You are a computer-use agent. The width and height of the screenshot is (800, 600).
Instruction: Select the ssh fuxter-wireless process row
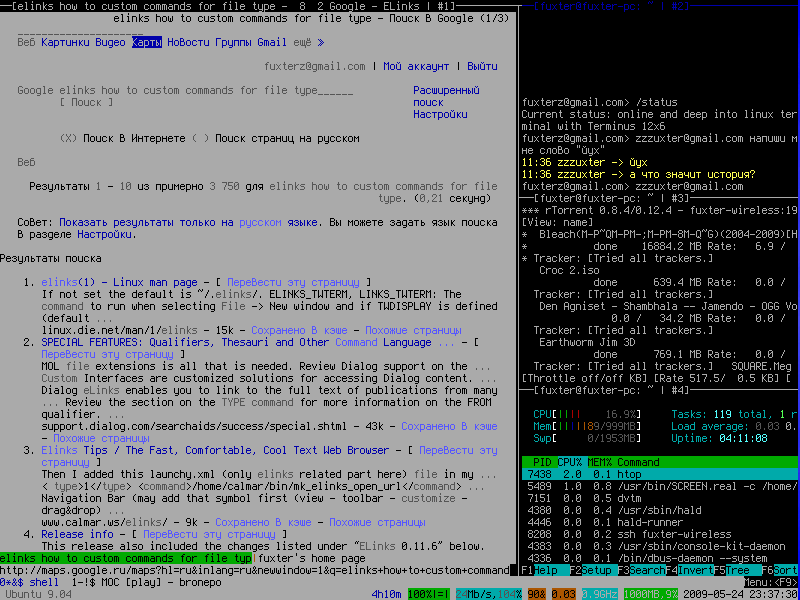pyautogui.click(x=661, y=535)
